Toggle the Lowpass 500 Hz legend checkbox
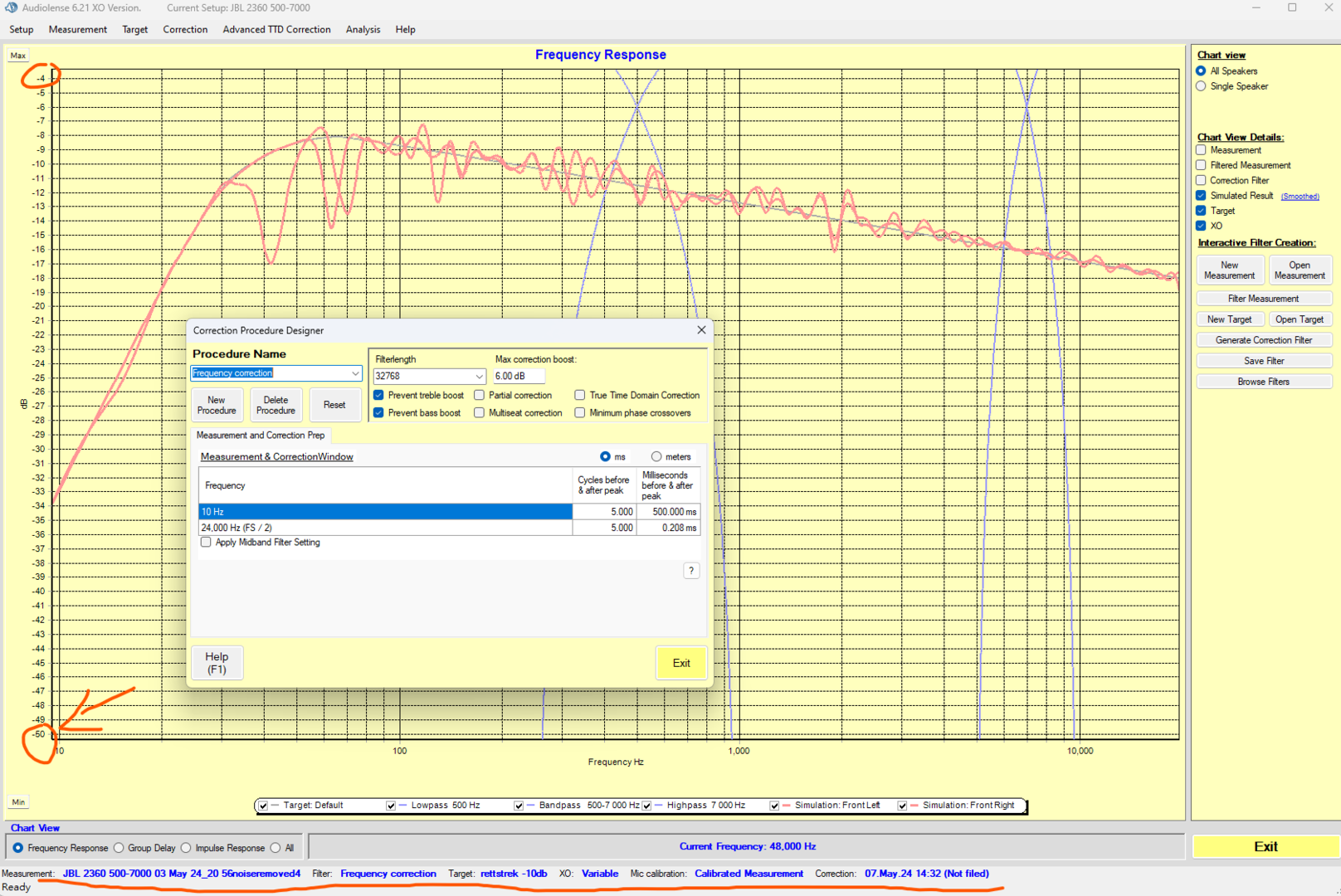Screen dimensions: 1341x896 pos(391,806)
